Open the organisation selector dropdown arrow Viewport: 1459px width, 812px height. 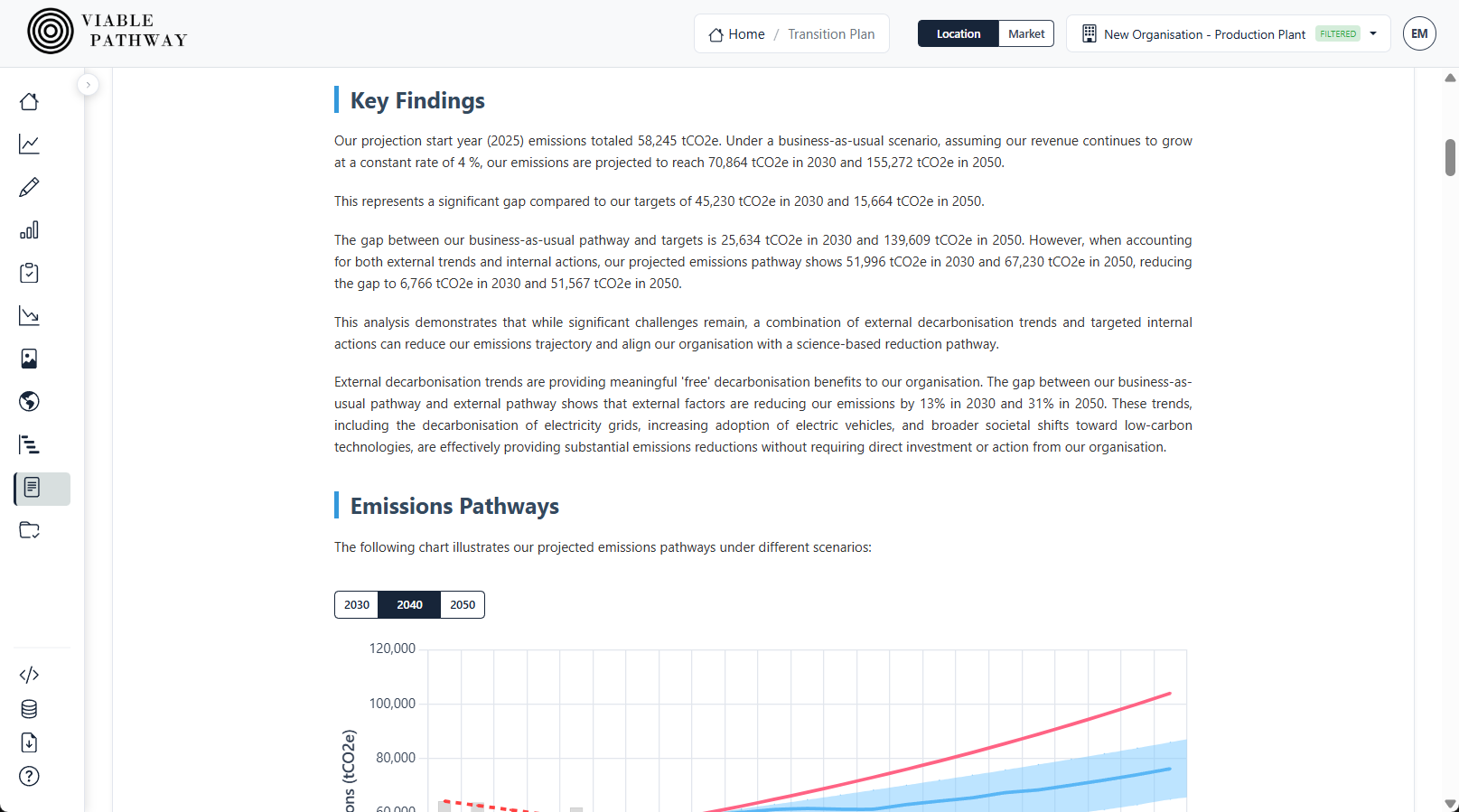[1373, 33]
